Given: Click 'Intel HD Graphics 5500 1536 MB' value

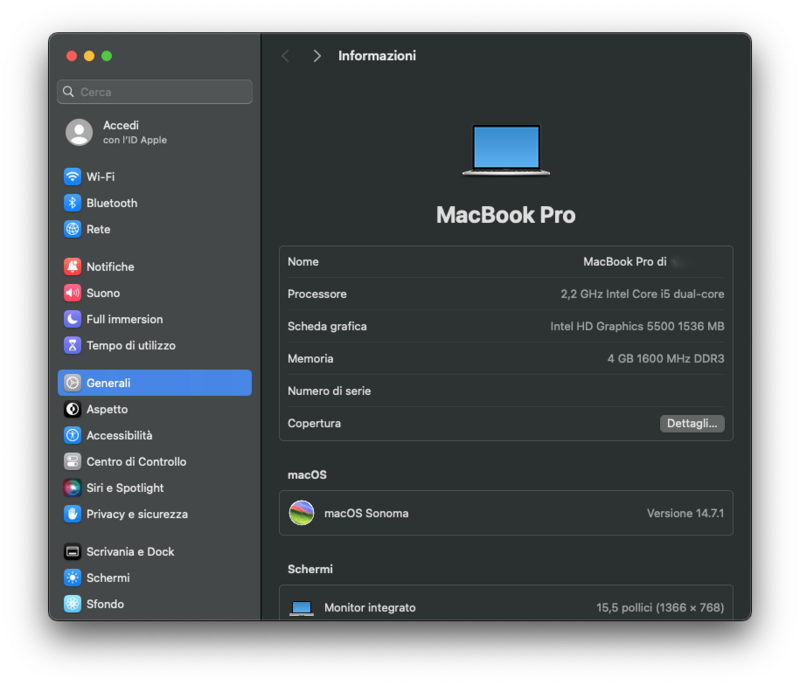Looking at the screenshot, I should [x=637, y=326].
